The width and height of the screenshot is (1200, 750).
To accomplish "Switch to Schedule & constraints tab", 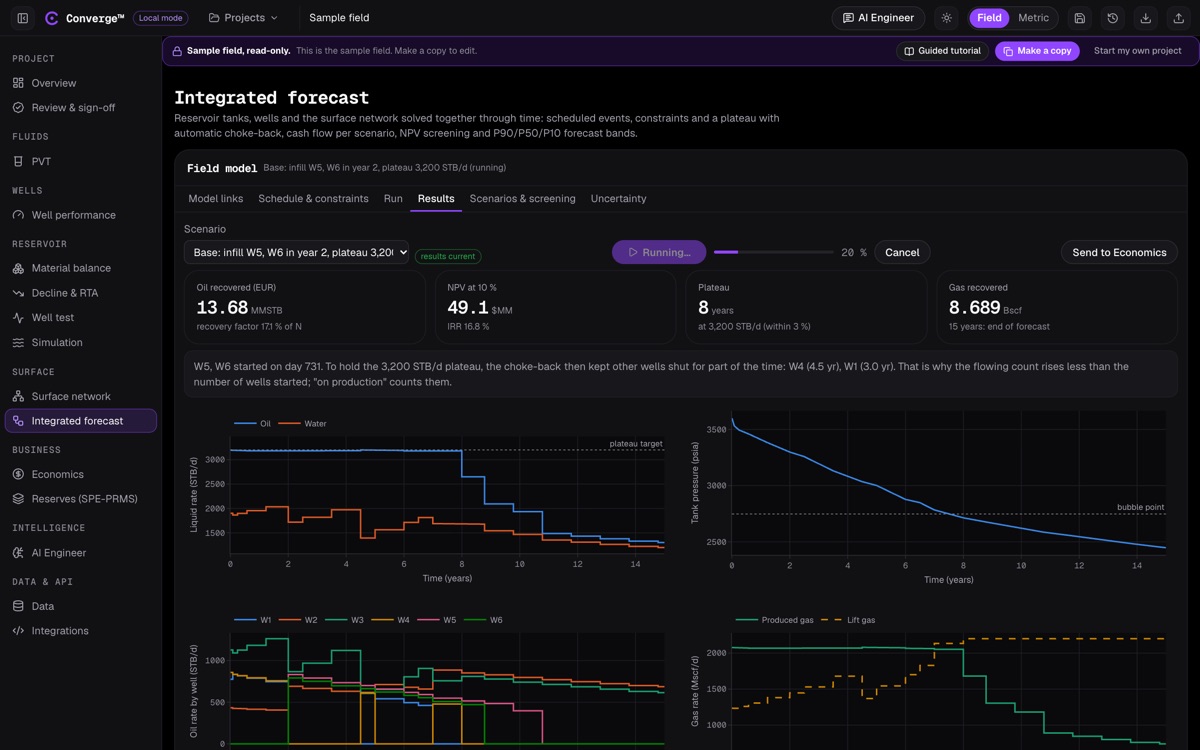I will [x=313, y=199].
